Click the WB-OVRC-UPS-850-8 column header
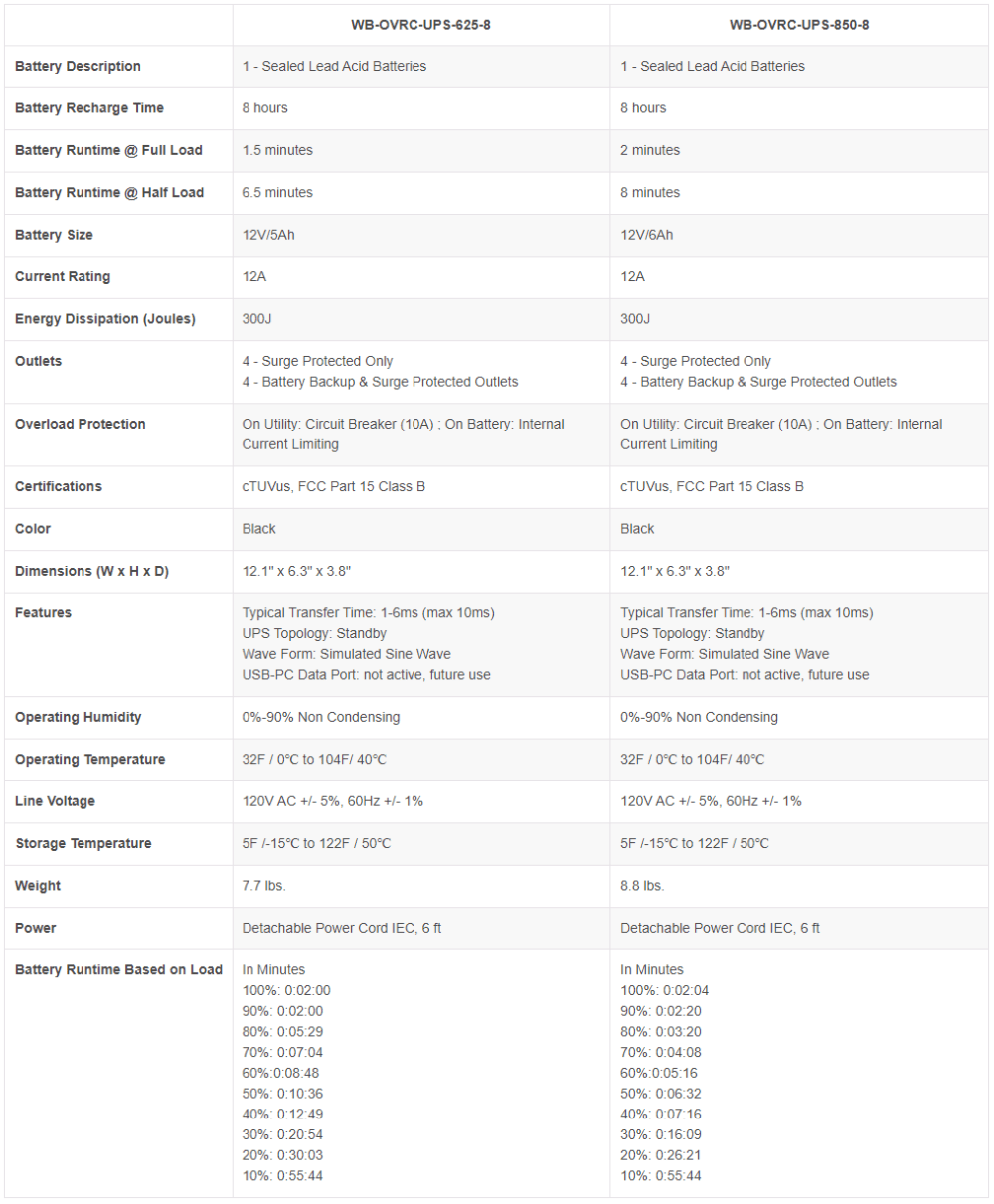The height and width of the screenshot is (1204, 994). coord(799,24)
